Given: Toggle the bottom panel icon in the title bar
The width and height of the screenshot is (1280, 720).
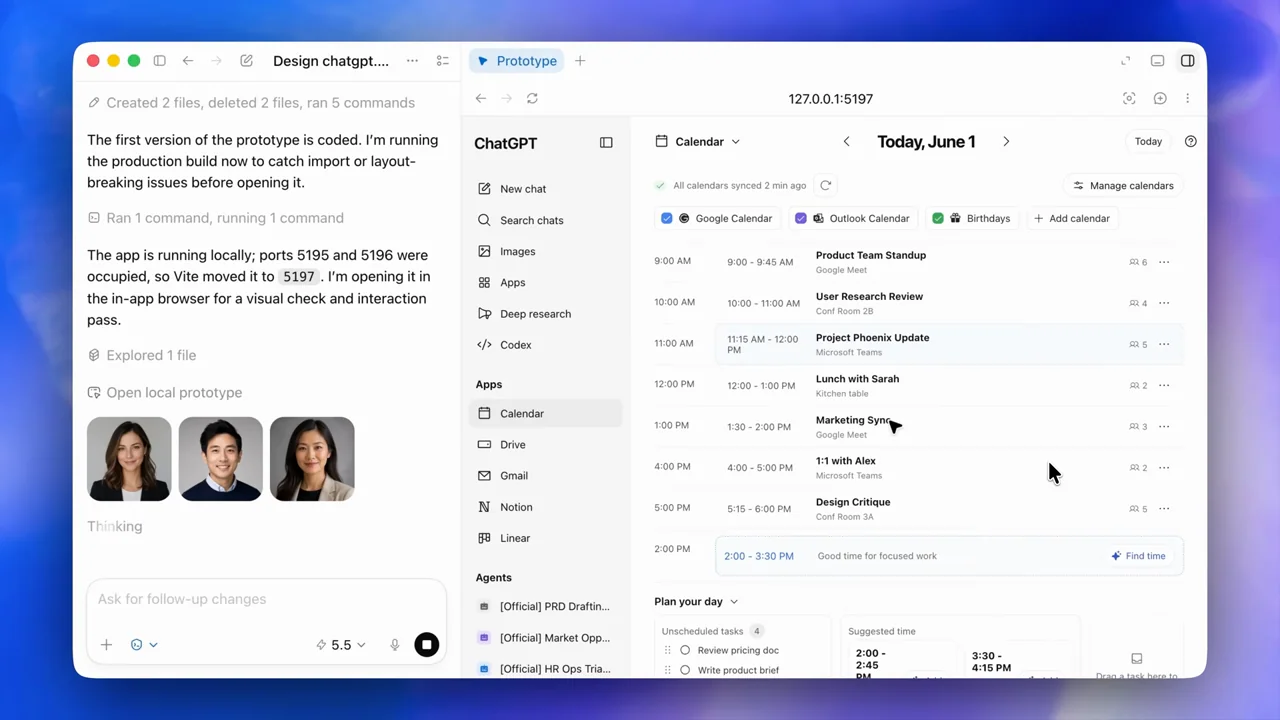Looking at the screenshot, I should (1157, 61).
